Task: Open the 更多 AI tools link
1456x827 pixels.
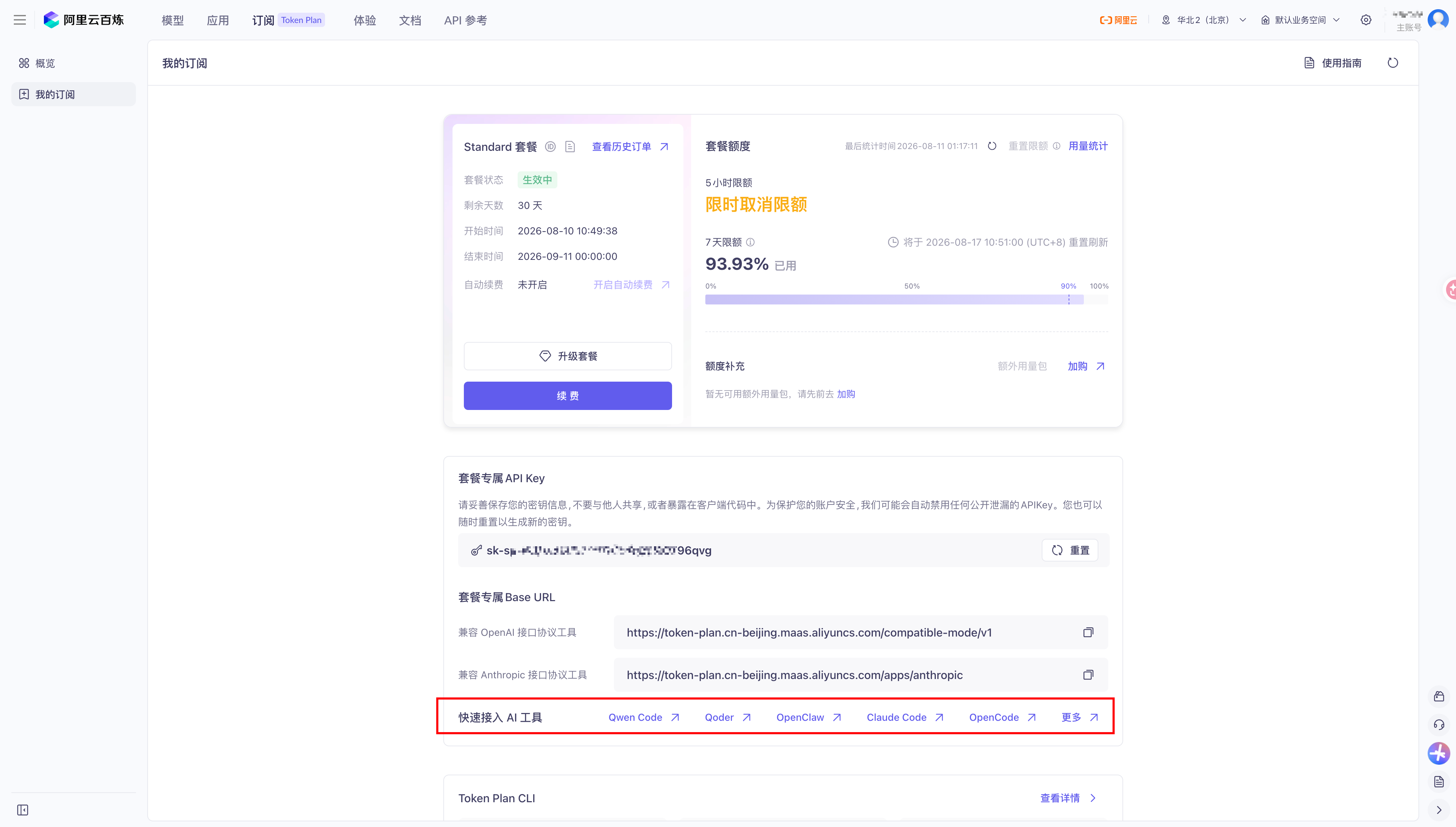Action: click(1080, 717)
